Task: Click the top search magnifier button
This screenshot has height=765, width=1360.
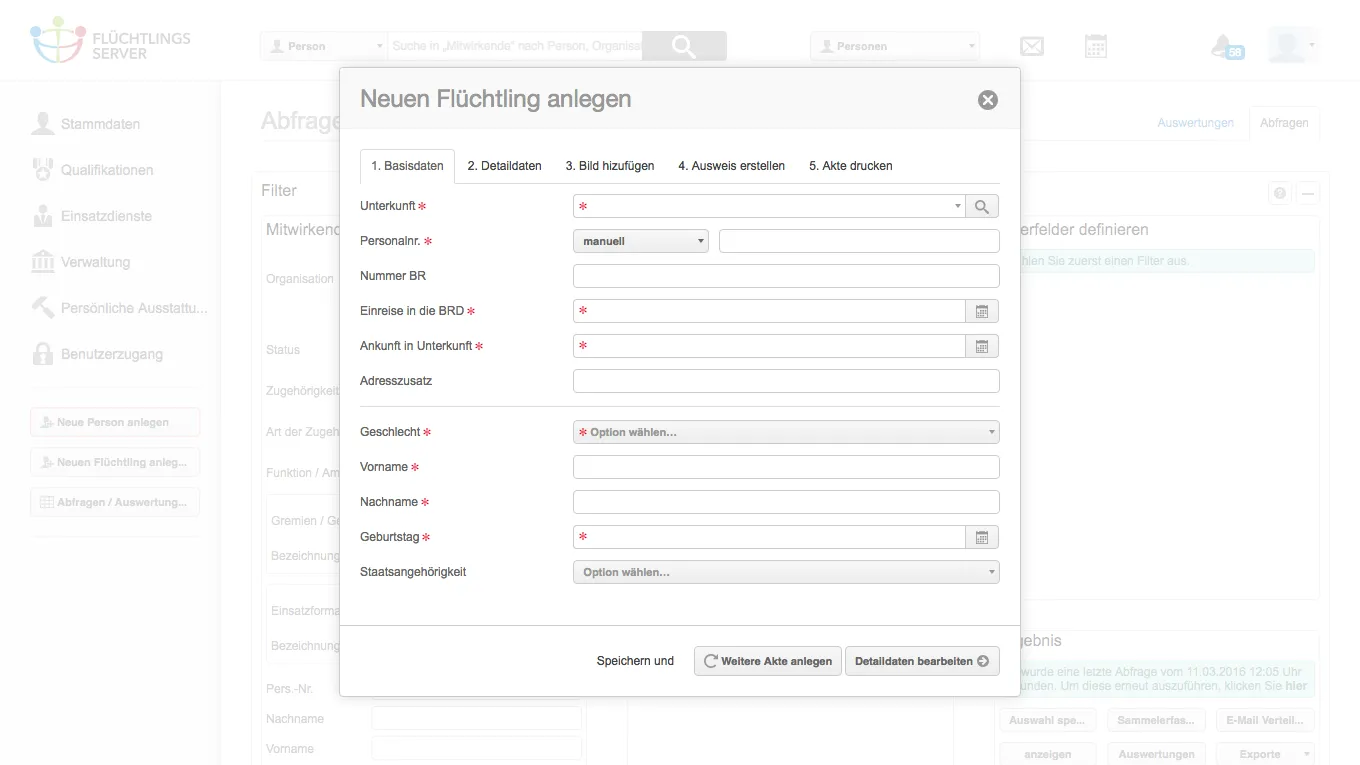Action: (684, 46)
